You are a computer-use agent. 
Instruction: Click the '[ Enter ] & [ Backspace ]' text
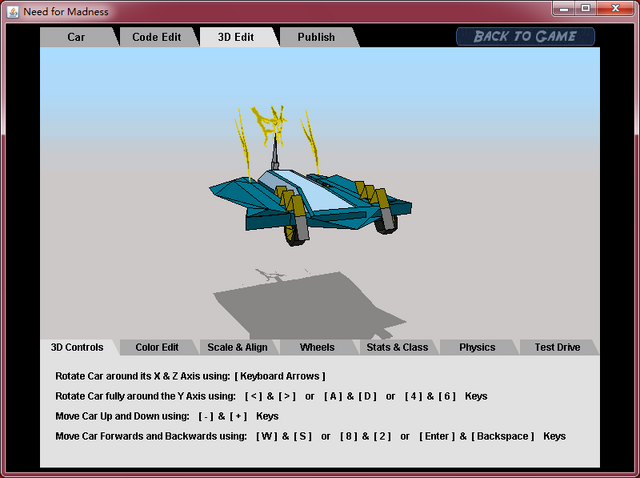point(477,436)
